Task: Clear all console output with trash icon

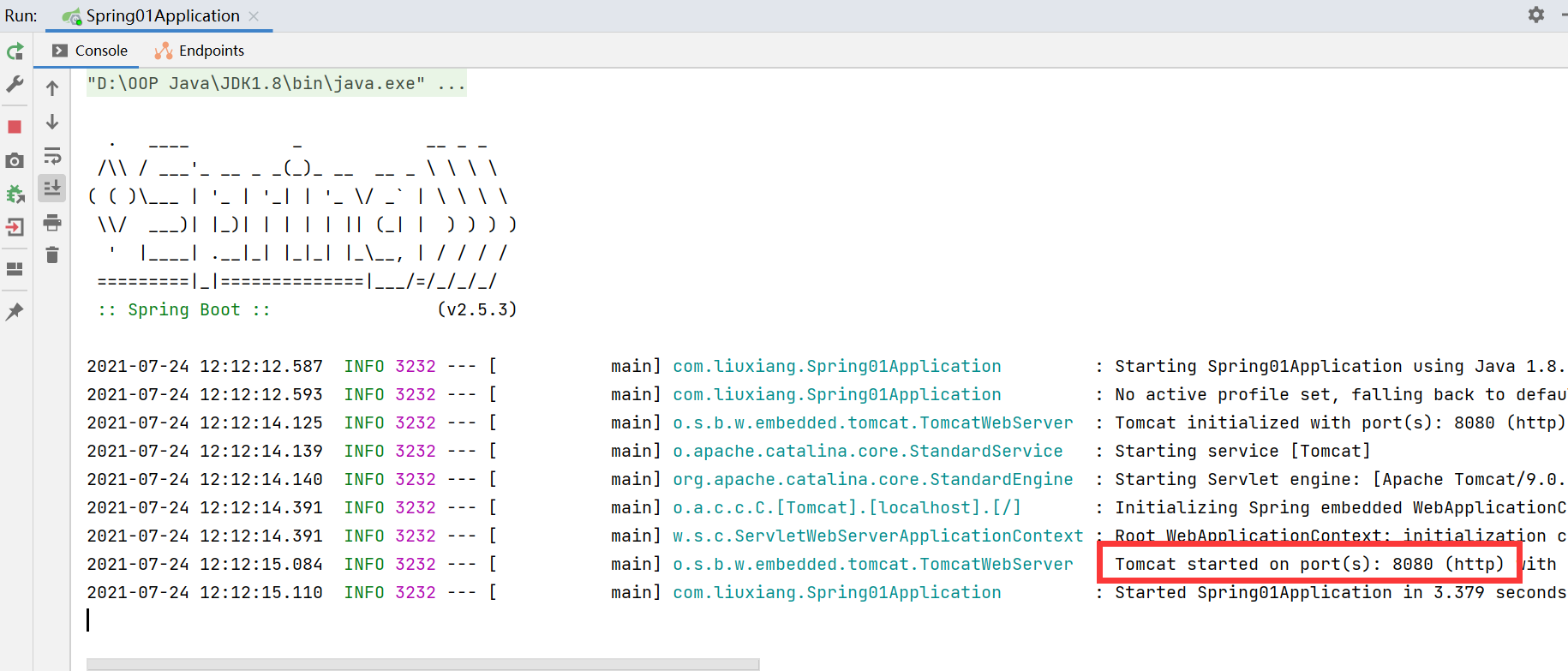Action: click(x=52, y=255)
